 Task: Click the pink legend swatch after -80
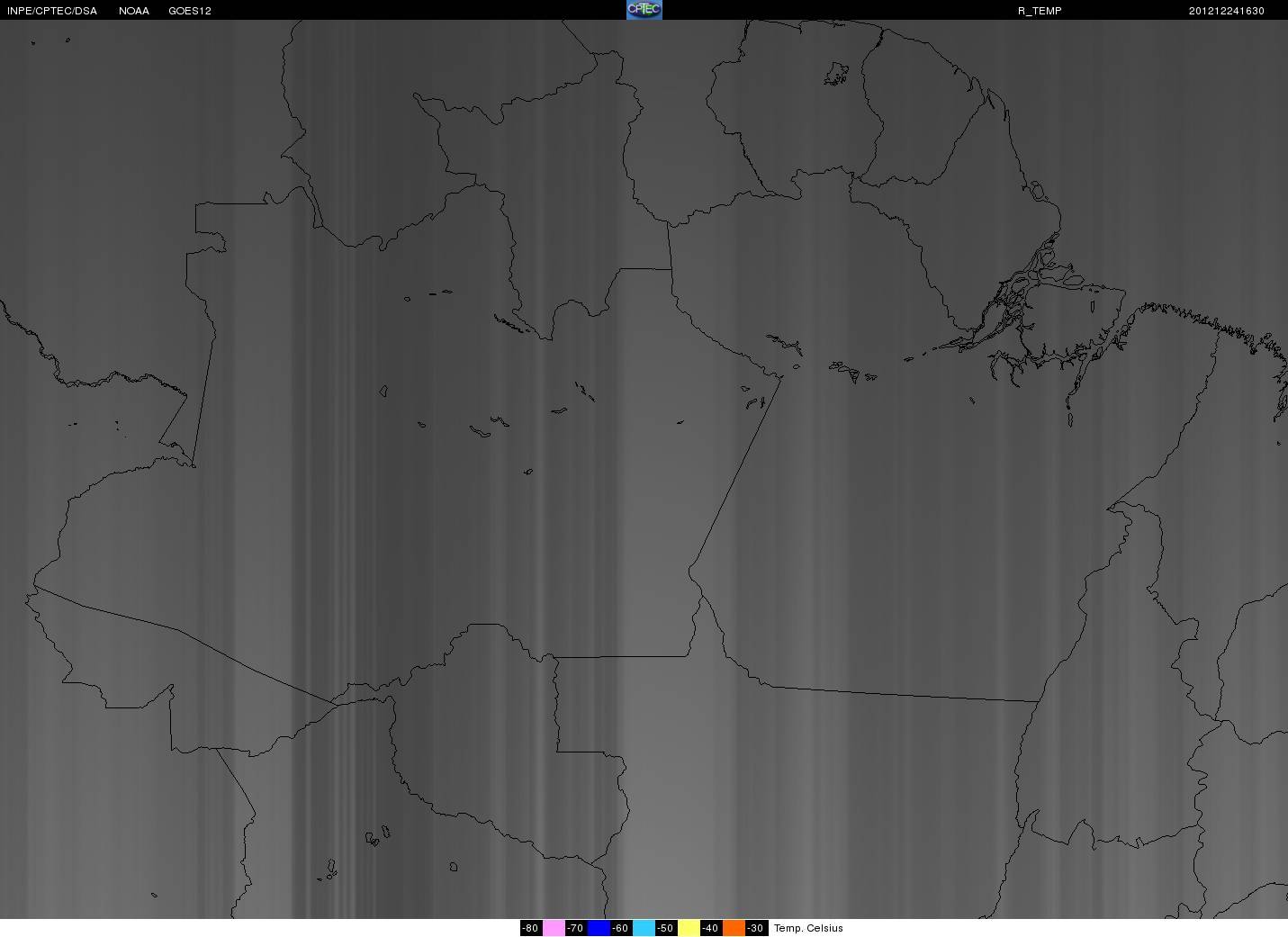(554, 928)
